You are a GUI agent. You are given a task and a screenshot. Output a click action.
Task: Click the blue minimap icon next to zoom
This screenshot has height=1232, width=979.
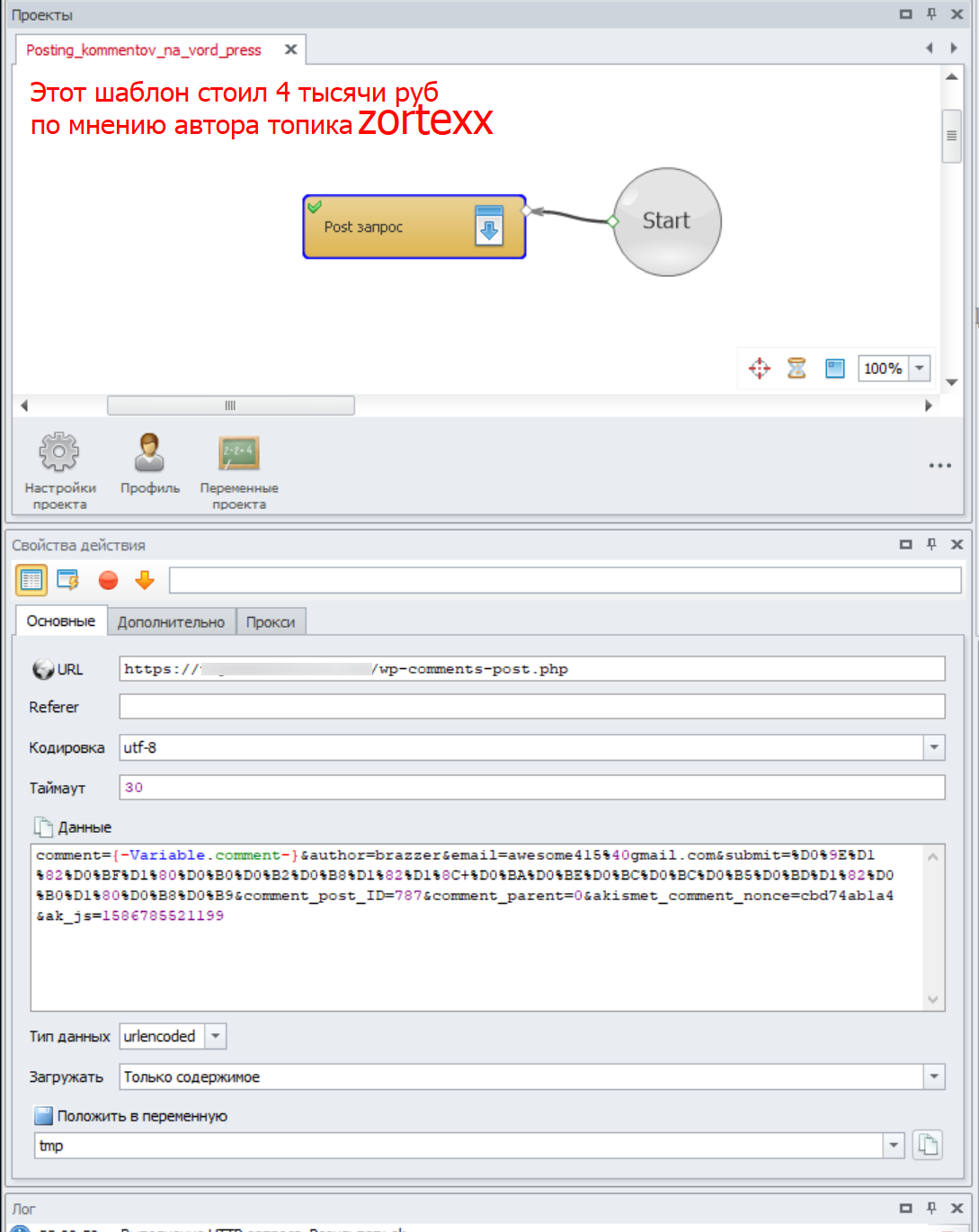835,369
